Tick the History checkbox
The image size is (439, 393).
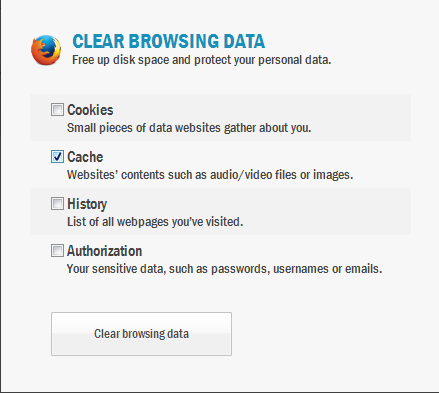[57, 203]
